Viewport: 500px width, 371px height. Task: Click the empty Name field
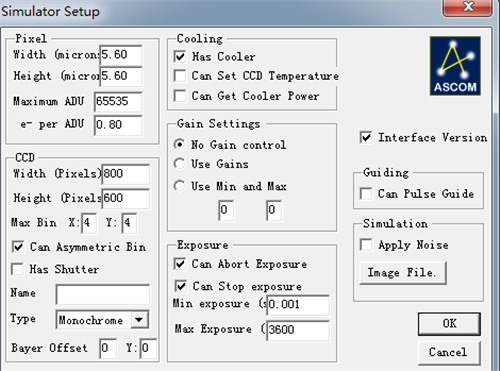pos(103,294)
